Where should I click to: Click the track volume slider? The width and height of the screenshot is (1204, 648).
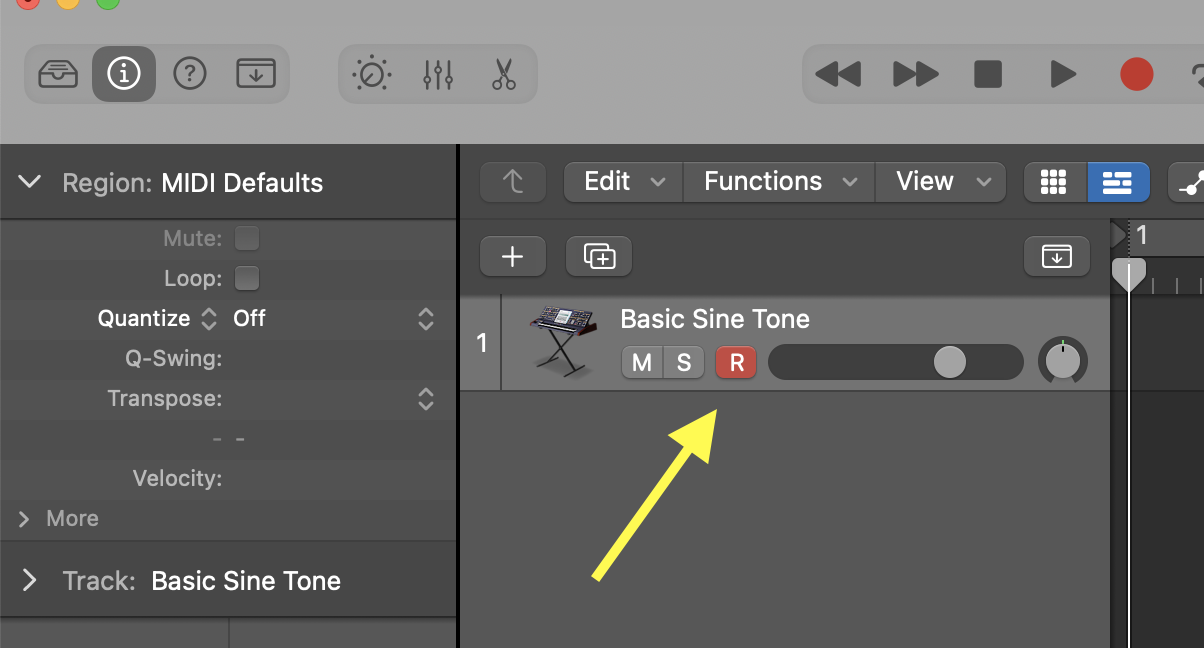896,362
